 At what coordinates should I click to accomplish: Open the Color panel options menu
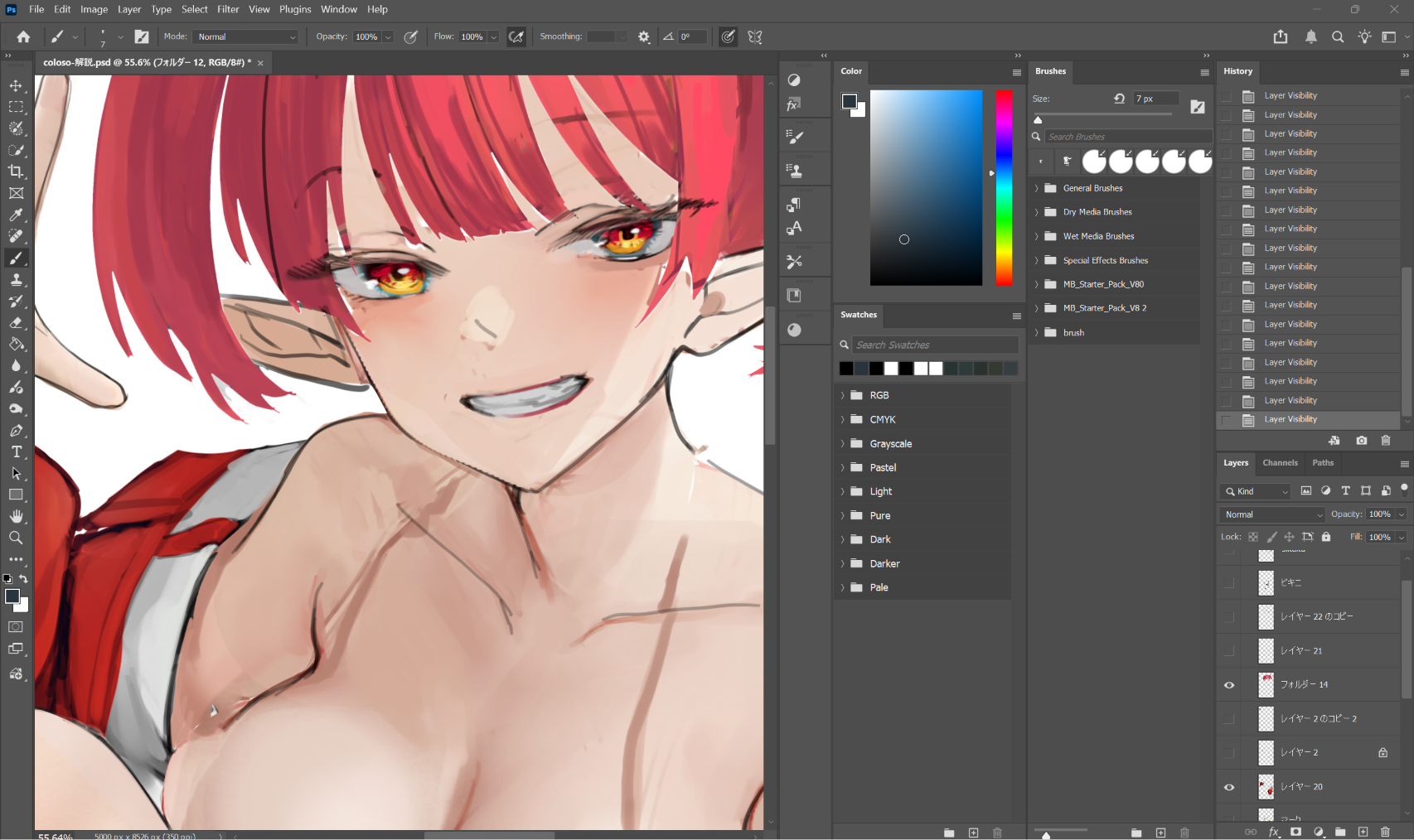tap(1016, 72)
